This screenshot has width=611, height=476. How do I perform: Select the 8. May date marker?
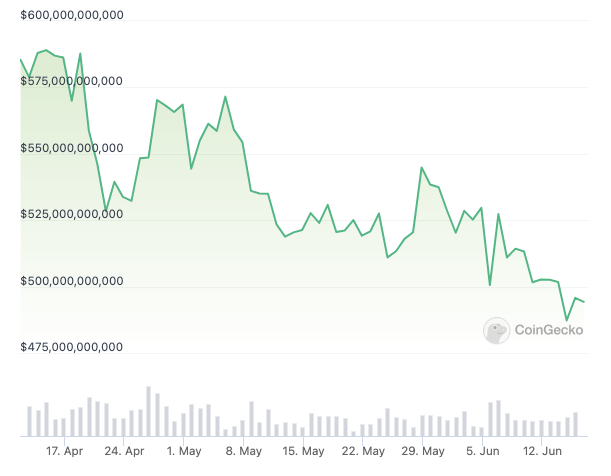pos(244,451)
